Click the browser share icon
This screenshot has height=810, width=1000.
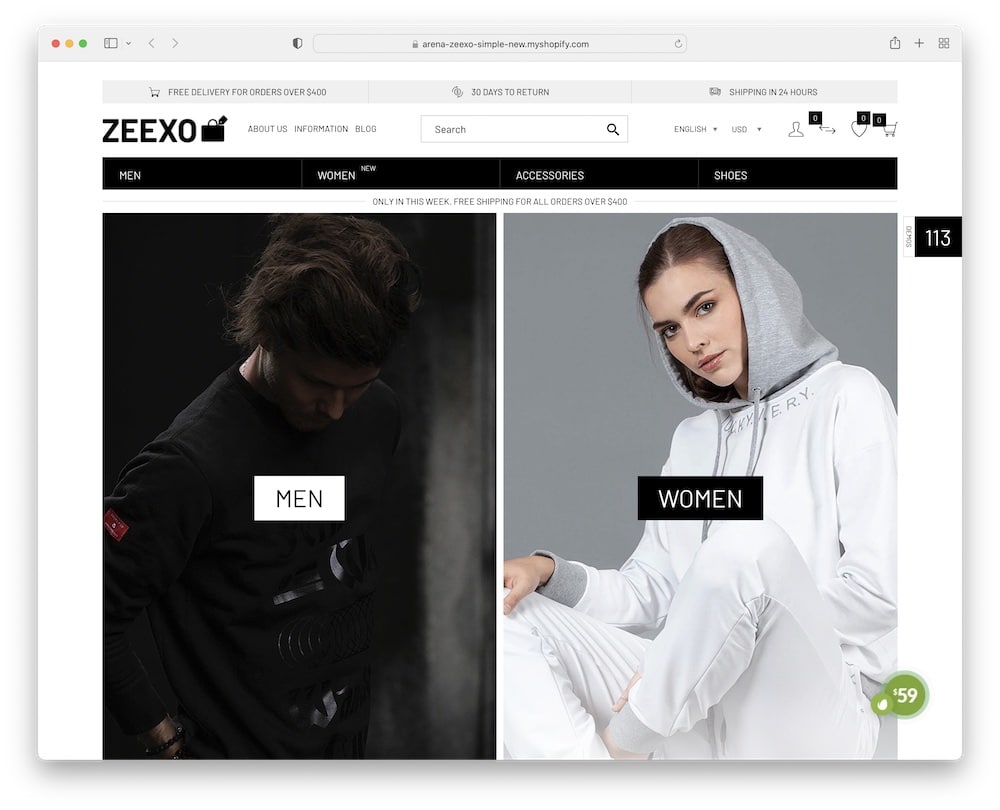coord(895,43)
